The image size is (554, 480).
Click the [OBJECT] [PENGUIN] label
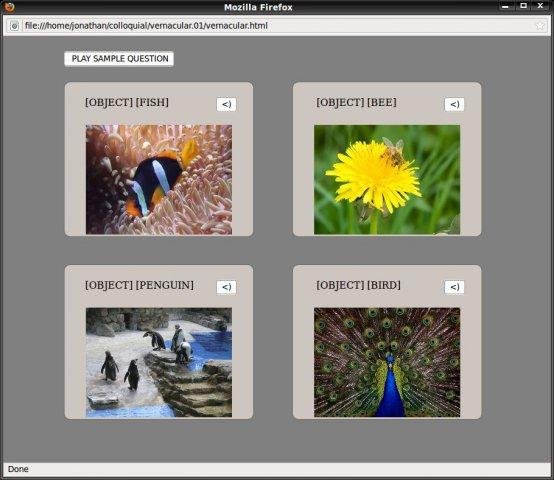(x=139, y=285)
